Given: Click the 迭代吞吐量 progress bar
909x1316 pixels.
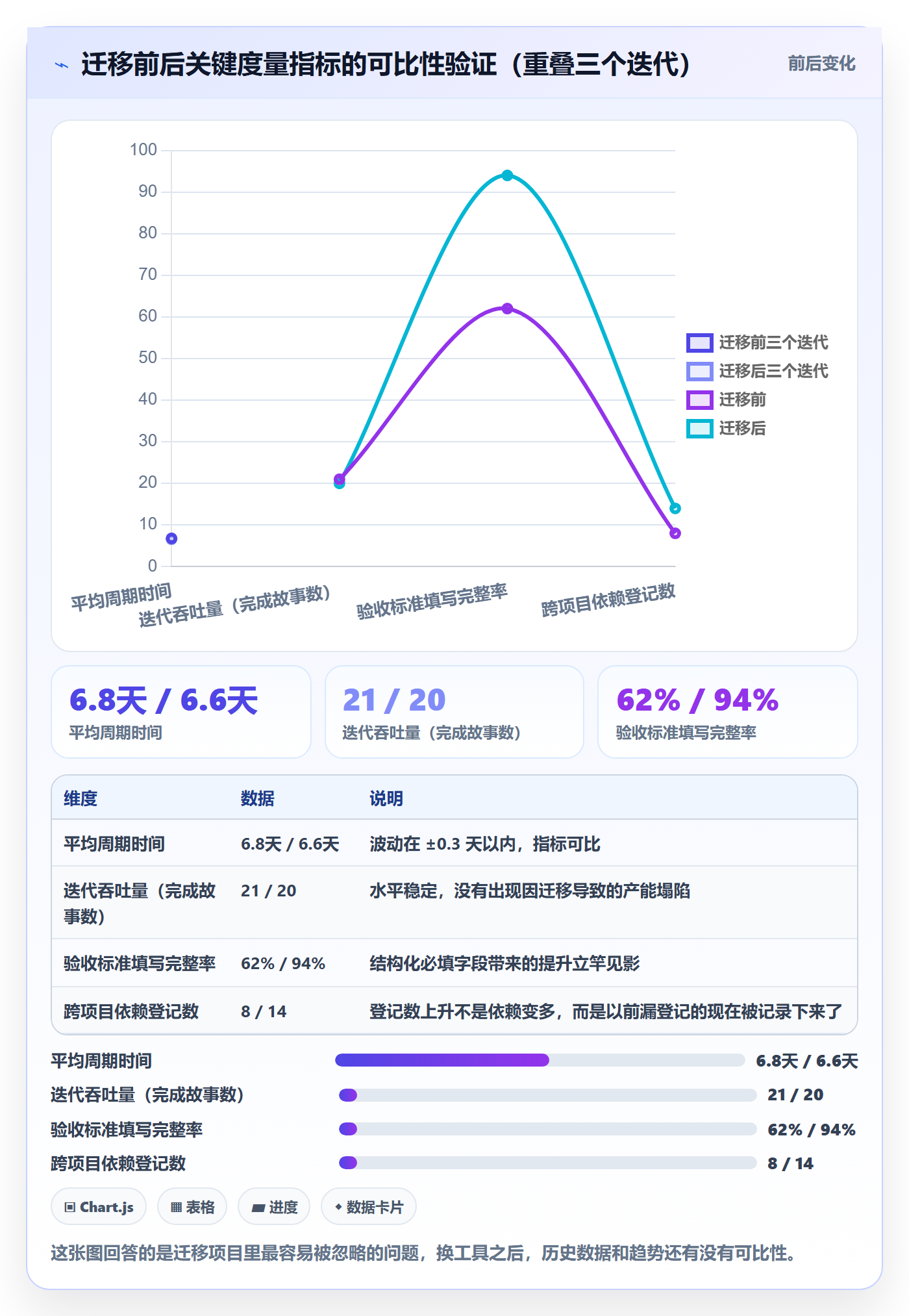Looking at the screenshot, I should click(548, 1095).
